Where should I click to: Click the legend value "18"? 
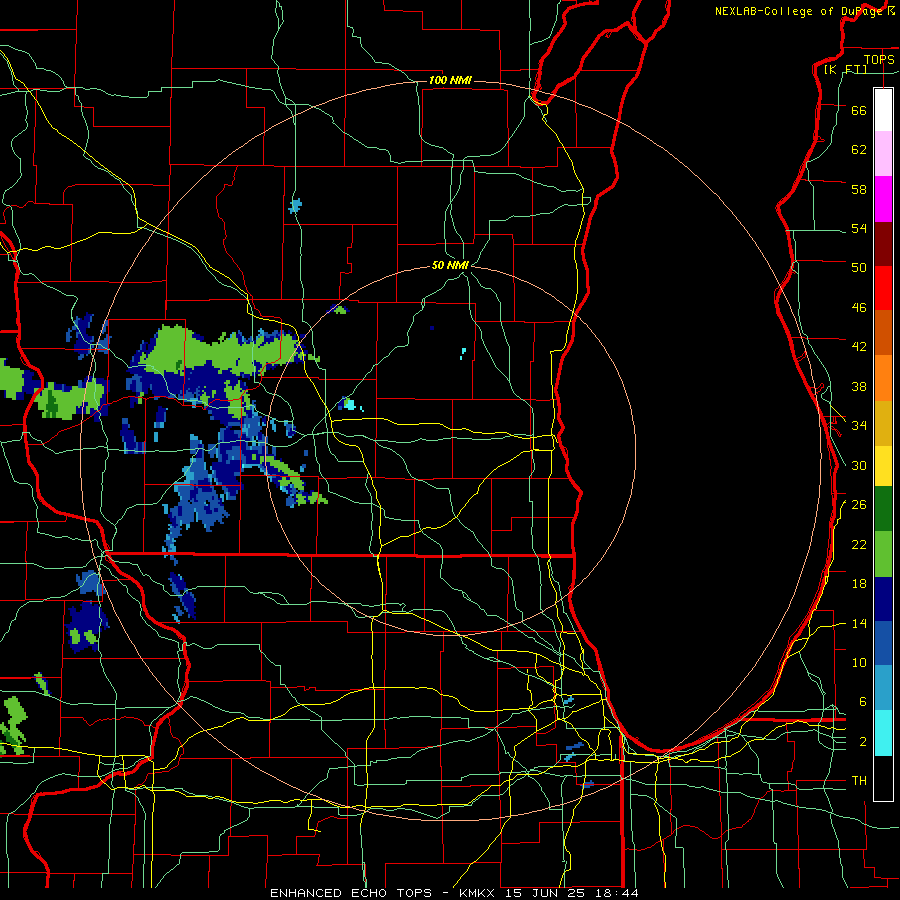point(859,584)
